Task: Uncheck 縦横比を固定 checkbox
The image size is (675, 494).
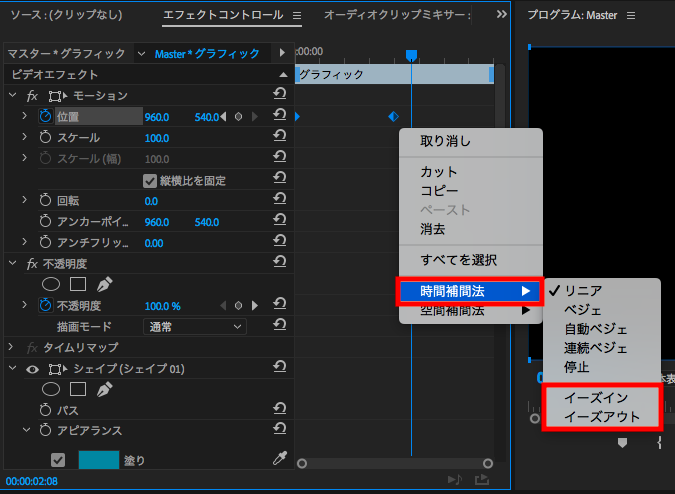Action: [150, 181]
